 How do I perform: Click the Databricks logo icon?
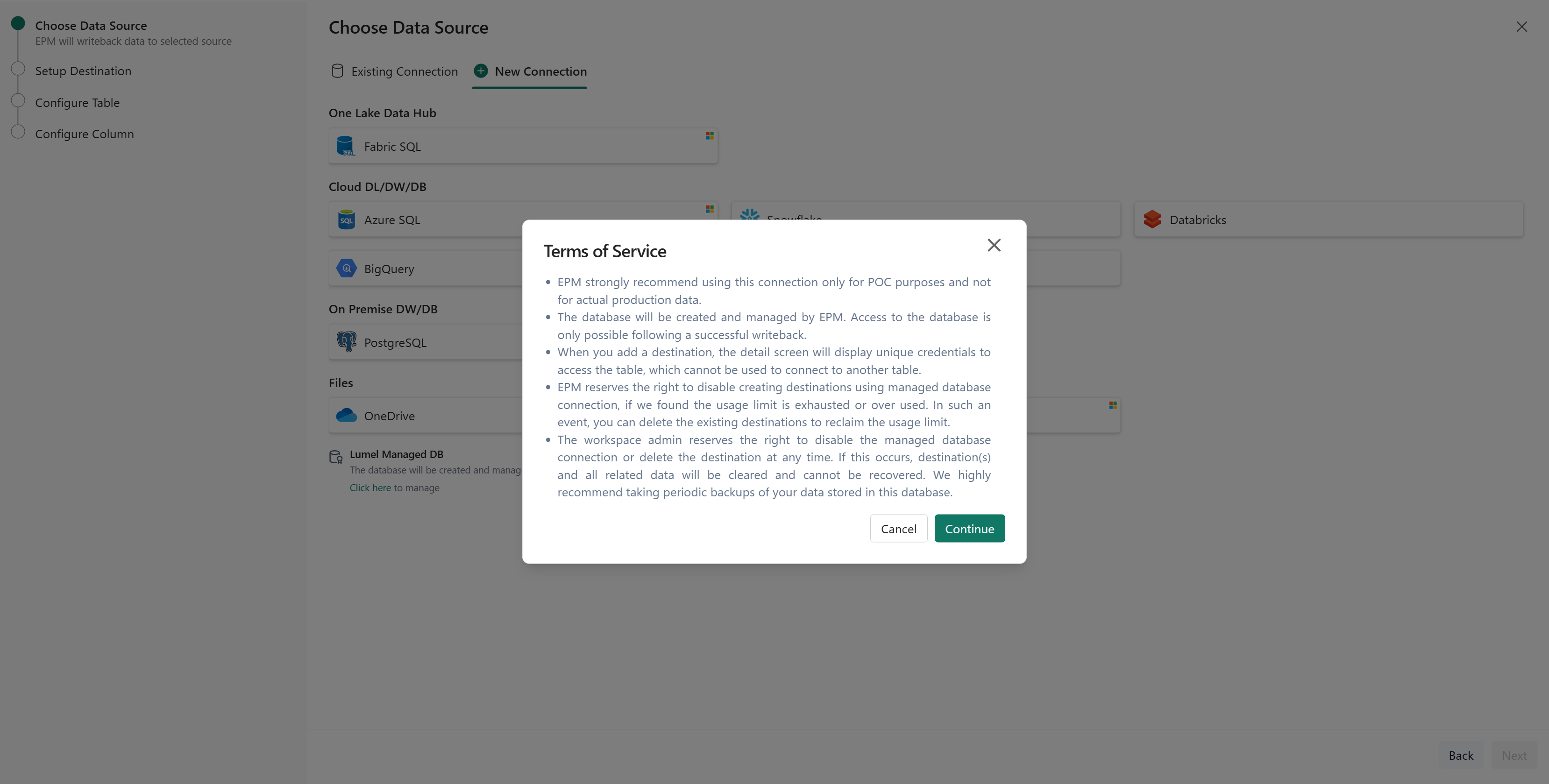tap(1152, 219)
